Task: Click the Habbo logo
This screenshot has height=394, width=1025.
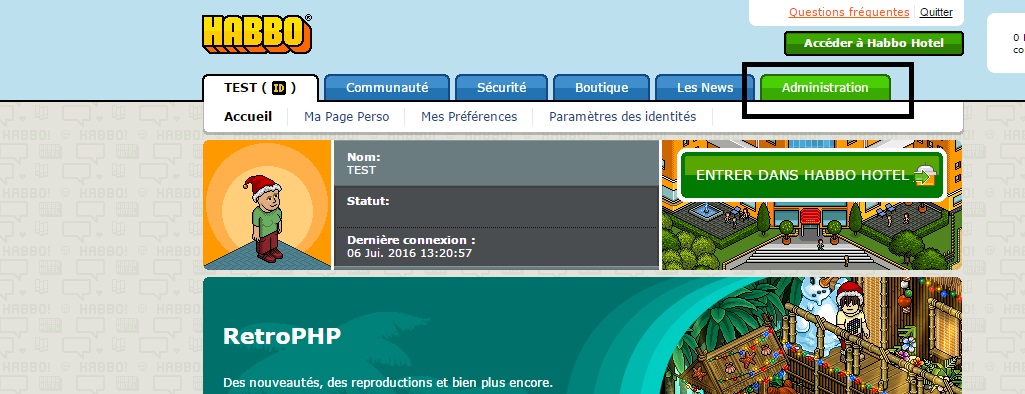Action: tap(256, 34)
